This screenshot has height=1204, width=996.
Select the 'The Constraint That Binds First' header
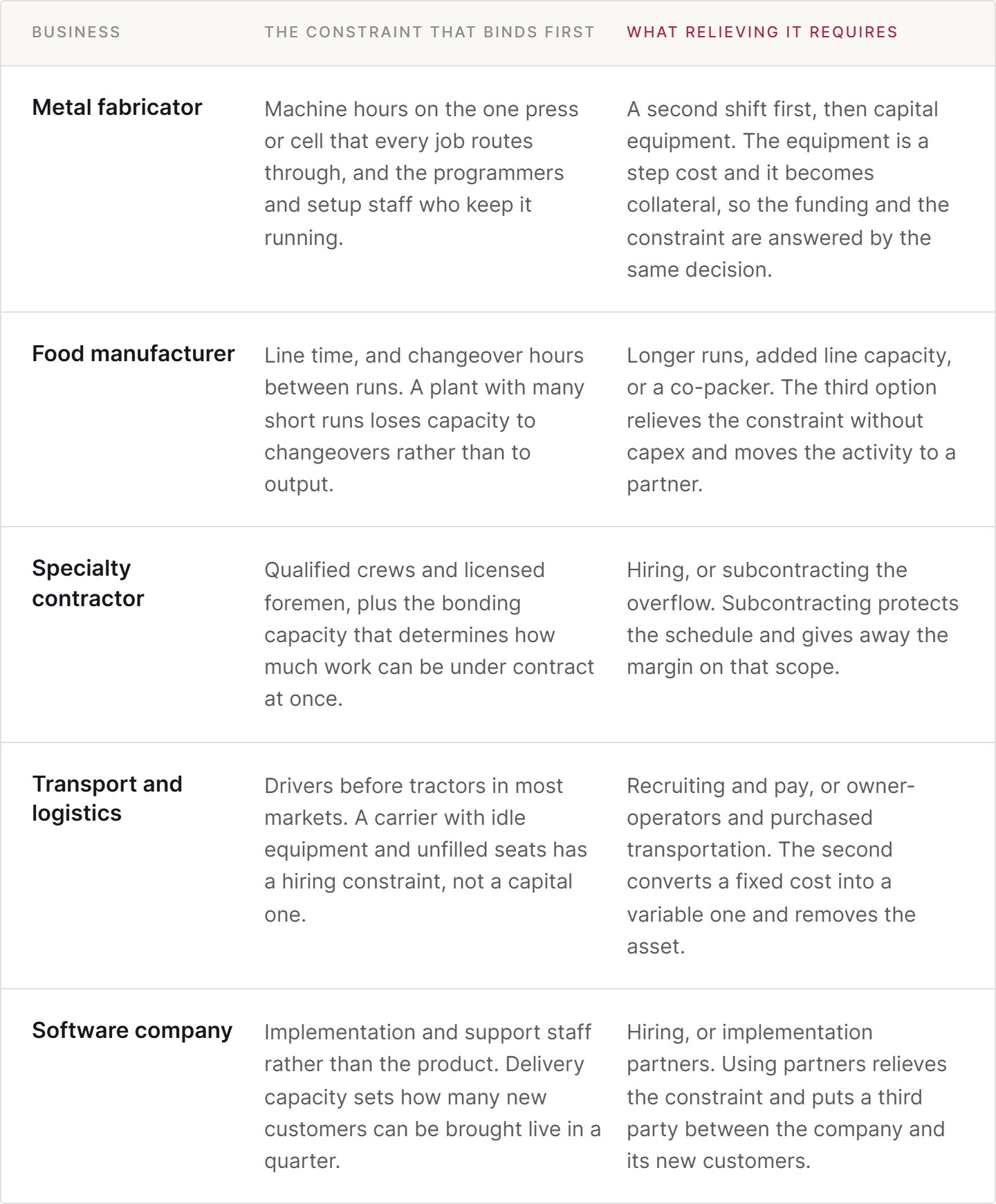430,33
